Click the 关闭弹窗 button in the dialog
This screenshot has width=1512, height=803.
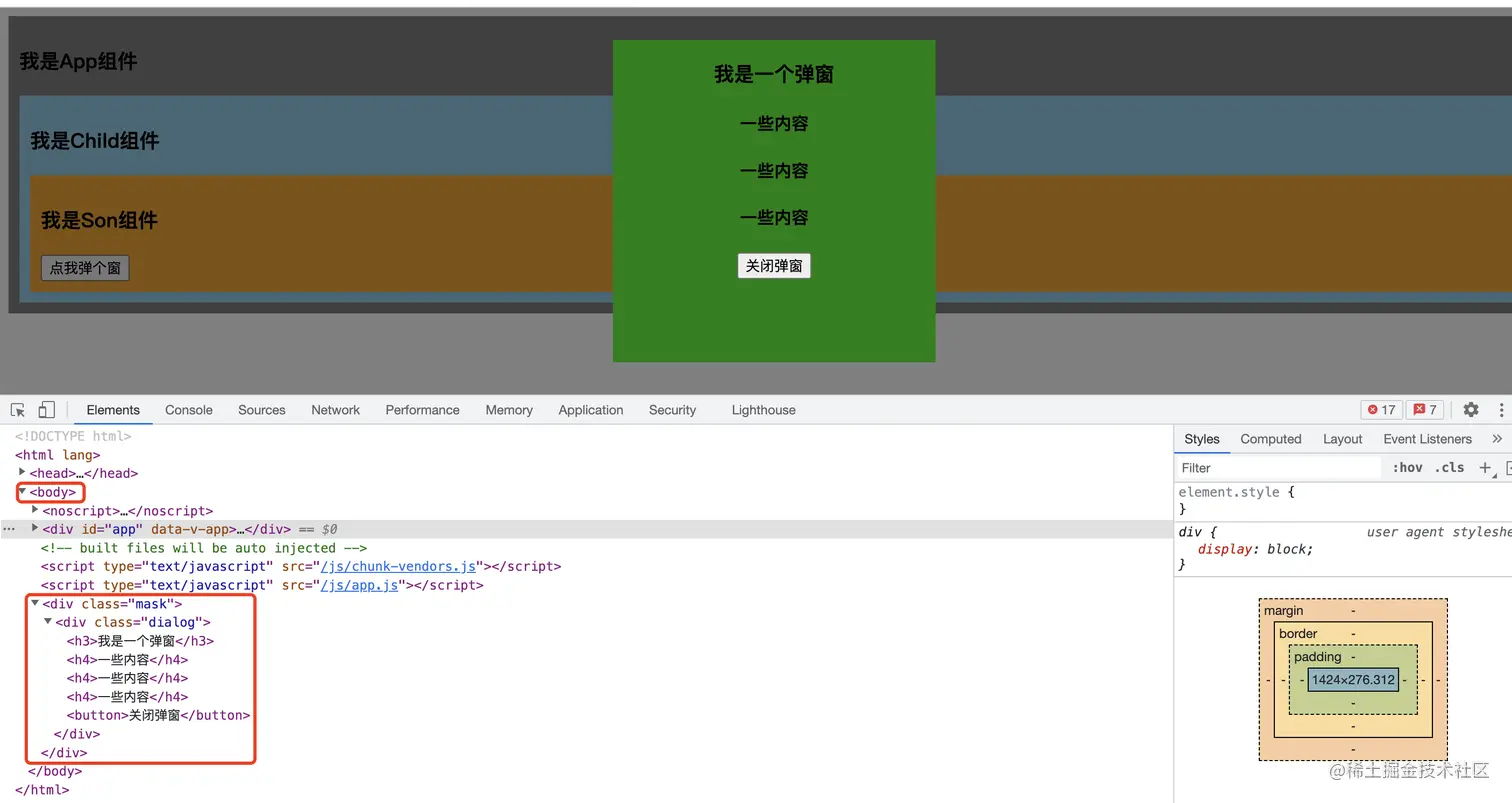point(774,266)
